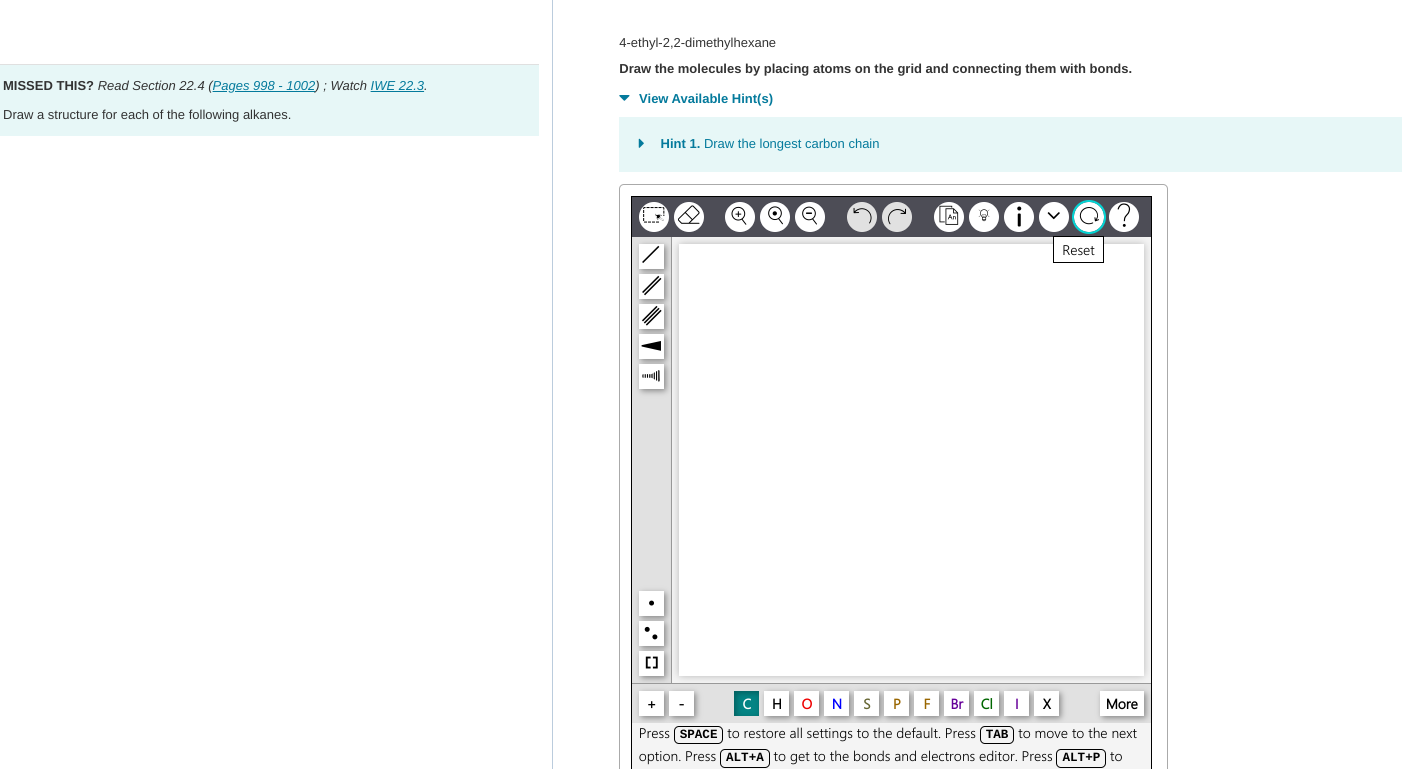Viewport: 1402px width, 769px height.
Task: Click the lightbulb hint icon
Action: (984, 216)
